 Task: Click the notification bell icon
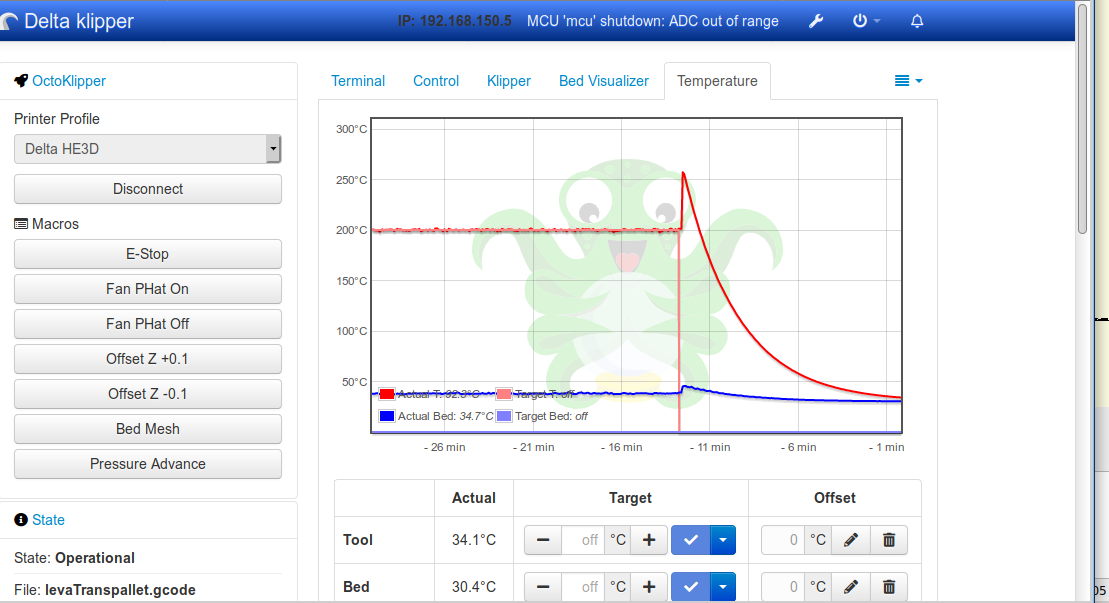[x=916, y=20]
